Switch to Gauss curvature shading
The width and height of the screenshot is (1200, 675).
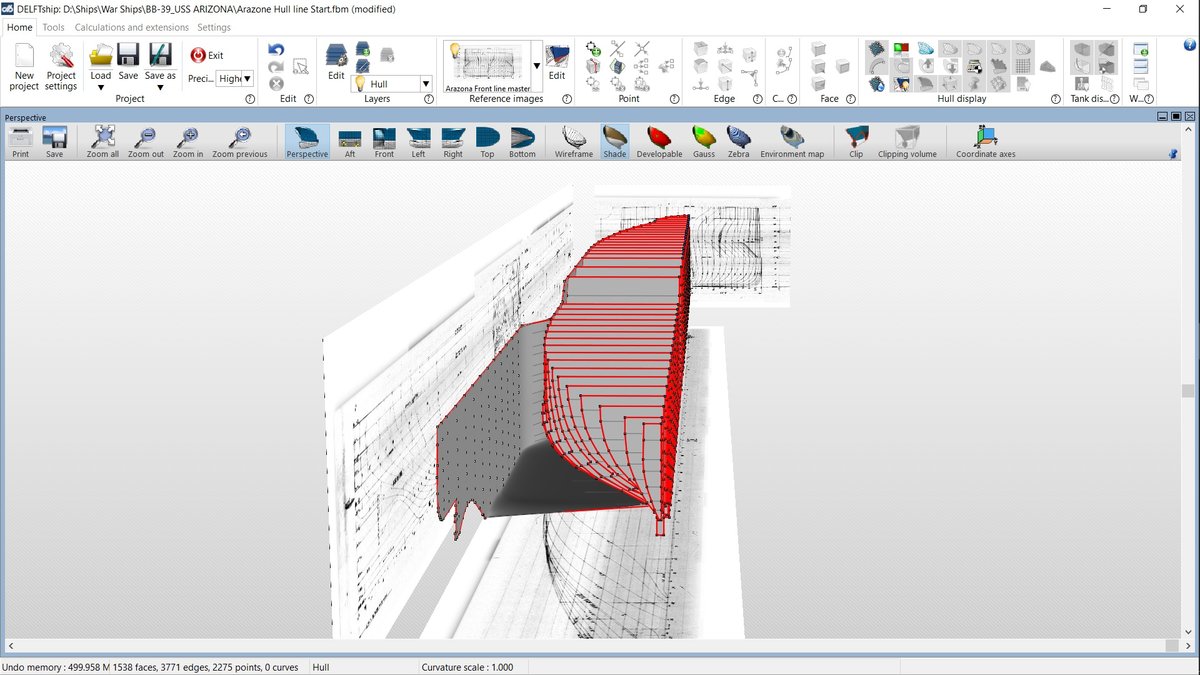[704, 141]
